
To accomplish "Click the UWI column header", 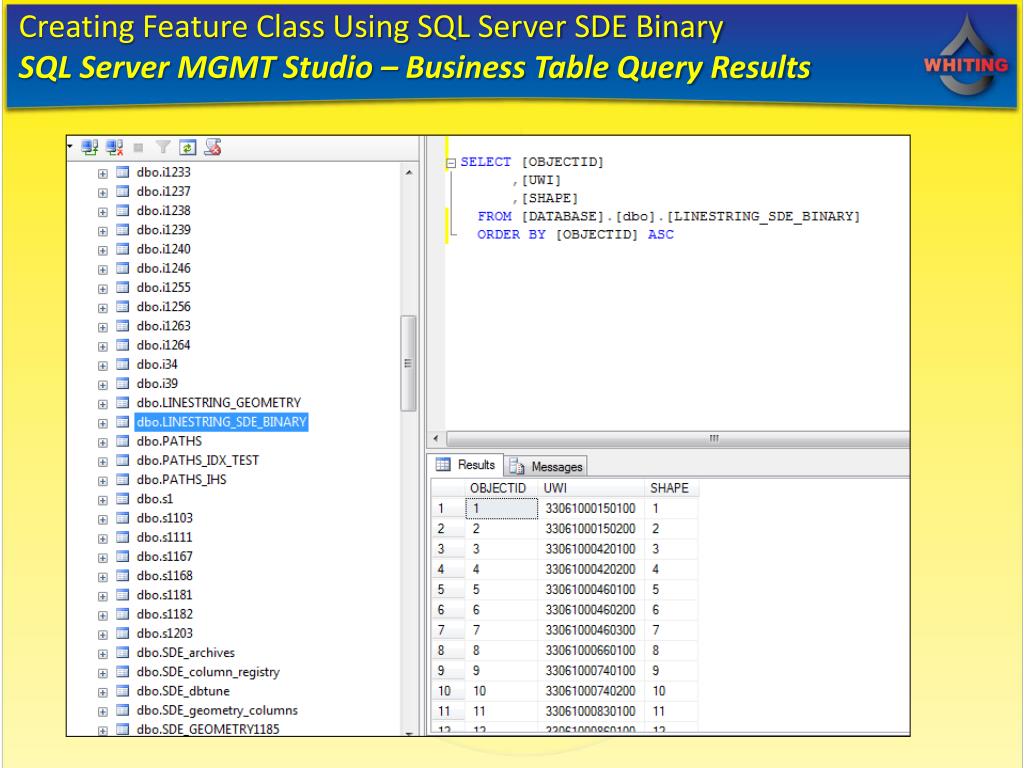I will [590, 488].
